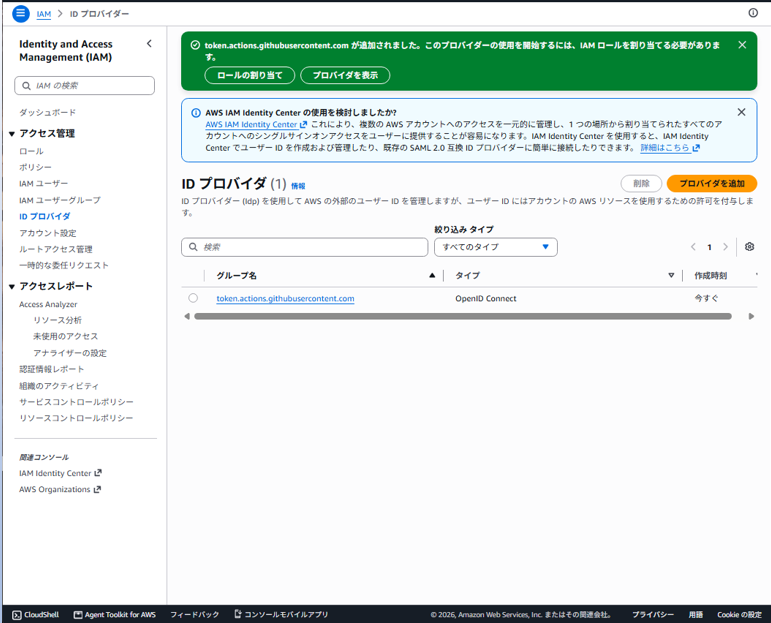This screenshot has height=623, width=771.
Task: Open Agent Toolkit for AWS
Action: 115,615
